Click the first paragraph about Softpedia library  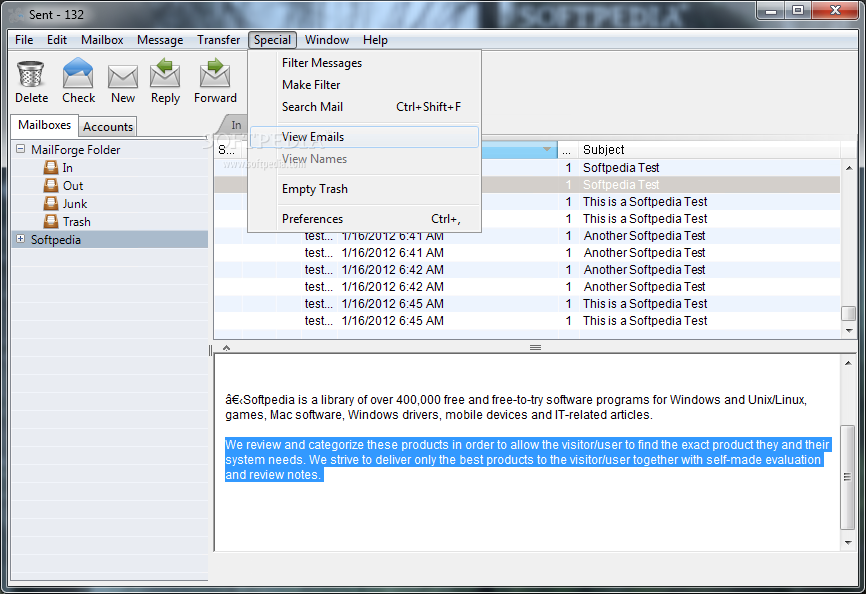click(516, 407)
